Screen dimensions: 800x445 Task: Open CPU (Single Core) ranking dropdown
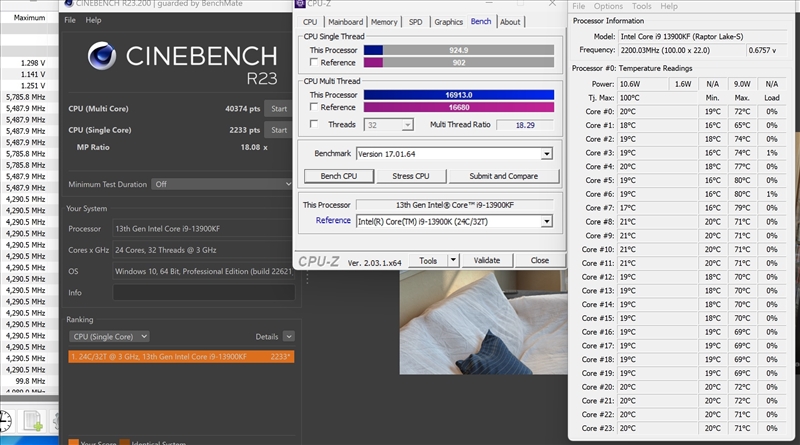(109, 336)
